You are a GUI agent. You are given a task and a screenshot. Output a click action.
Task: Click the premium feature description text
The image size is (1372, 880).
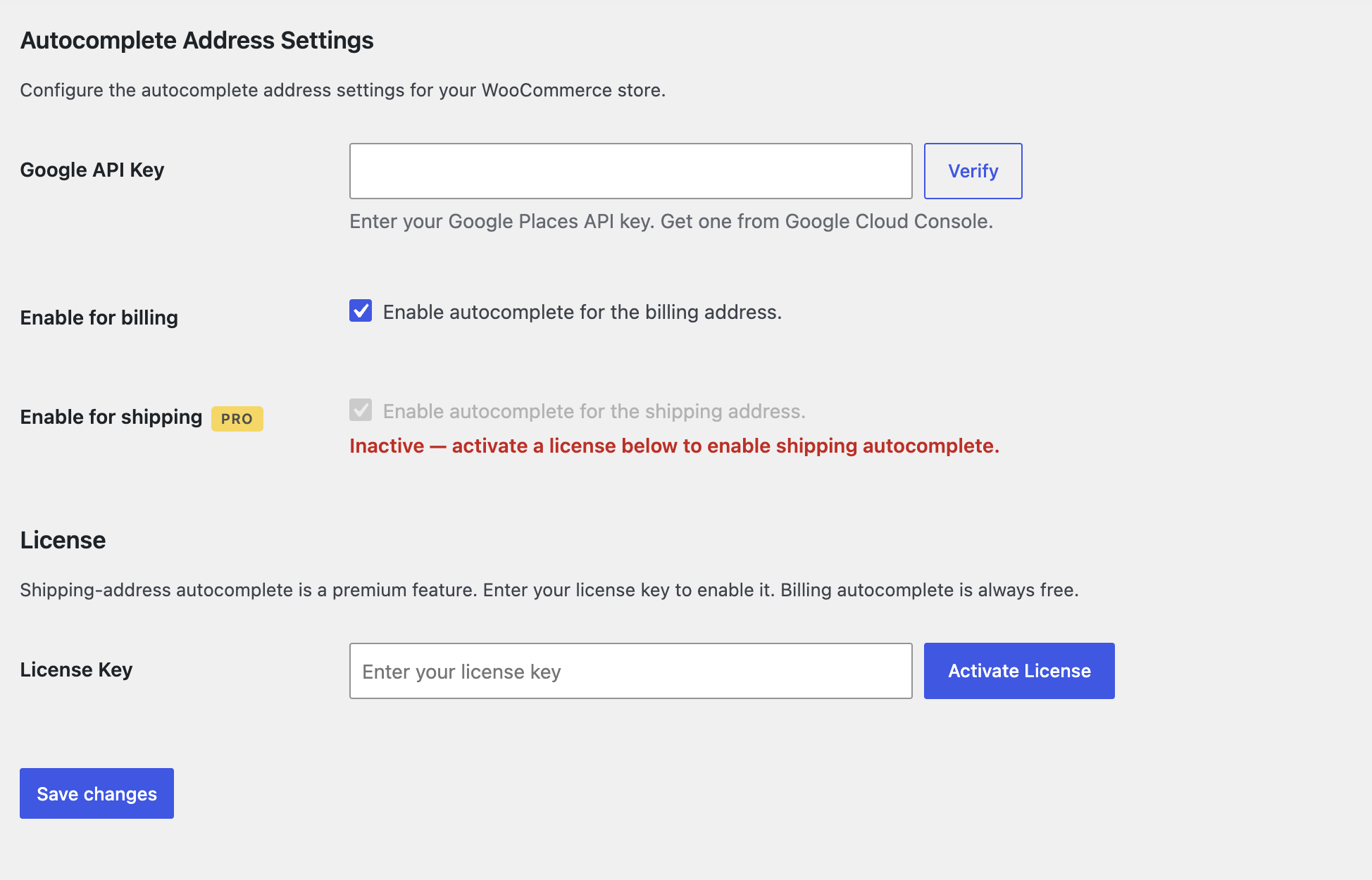click(x=549, y=590)
